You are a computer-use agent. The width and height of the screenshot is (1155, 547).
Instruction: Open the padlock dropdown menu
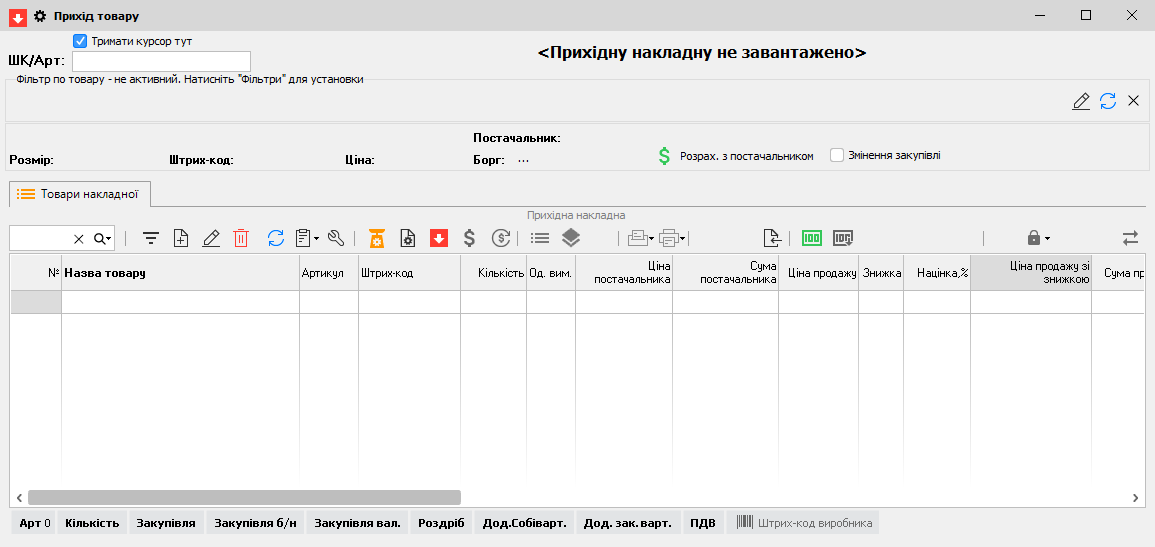click(x=1039, y=238)
